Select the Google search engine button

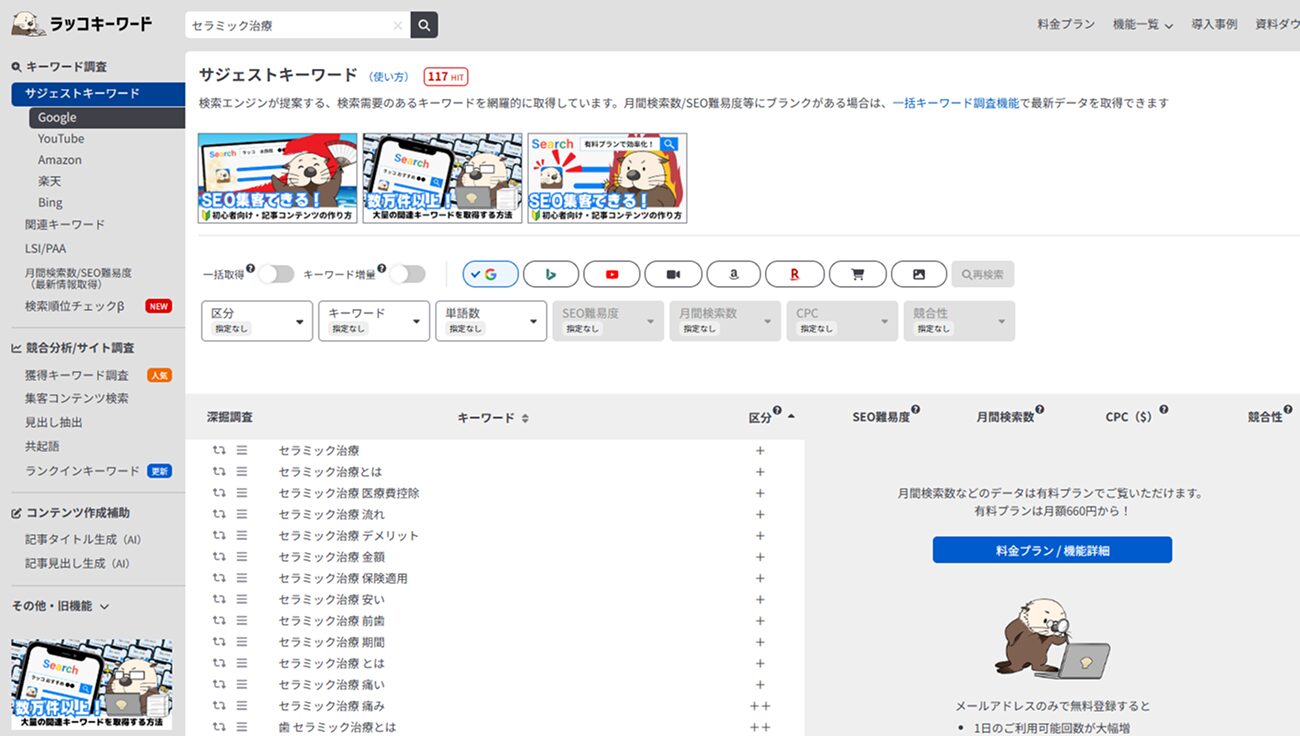[490, 274]
